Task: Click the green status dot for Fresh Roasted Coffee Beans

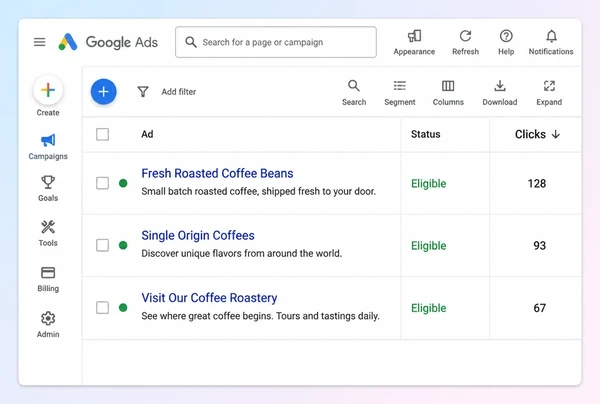Action: coord(123,183)
